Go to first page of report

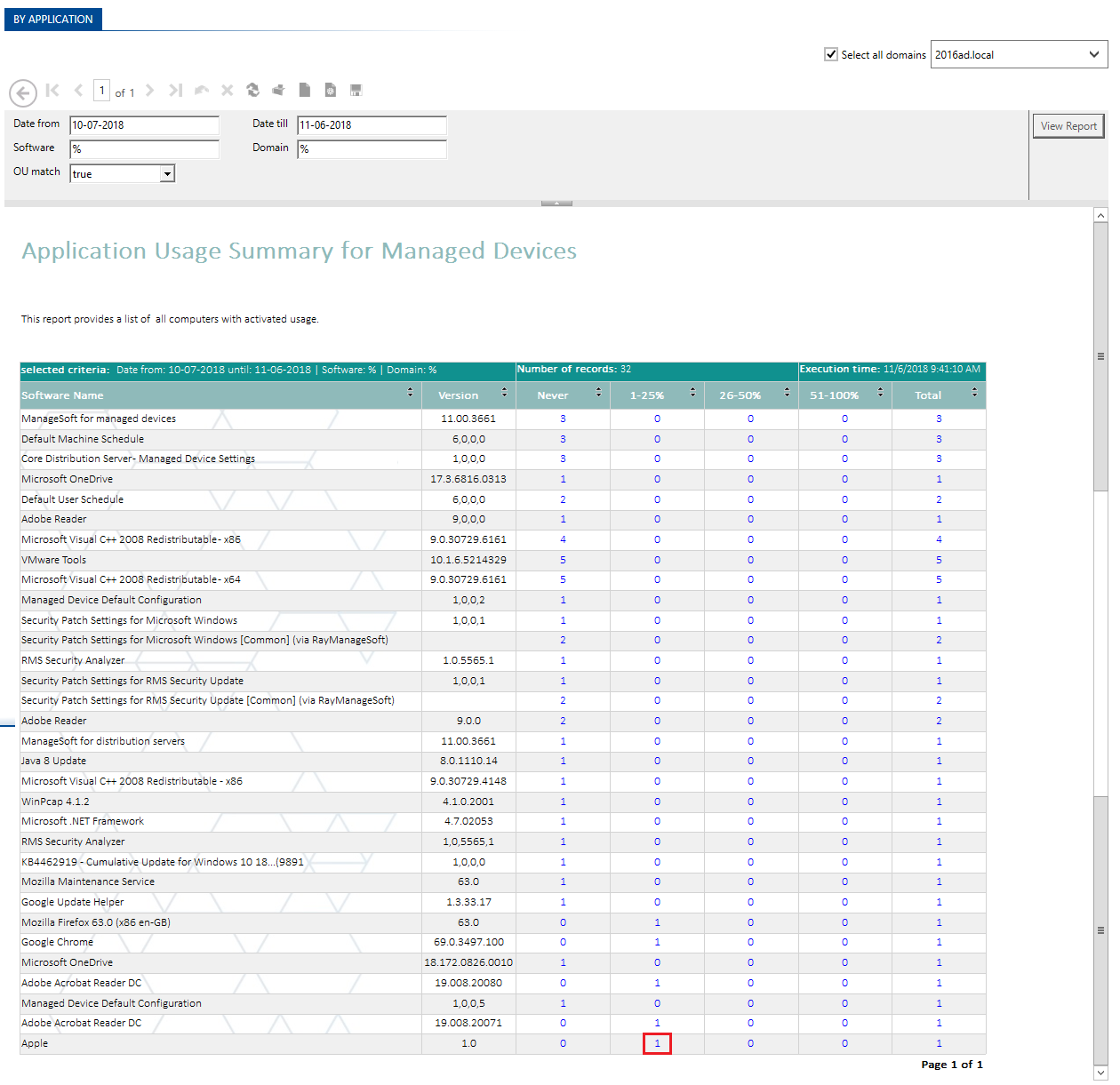click(x=52, y=90)
